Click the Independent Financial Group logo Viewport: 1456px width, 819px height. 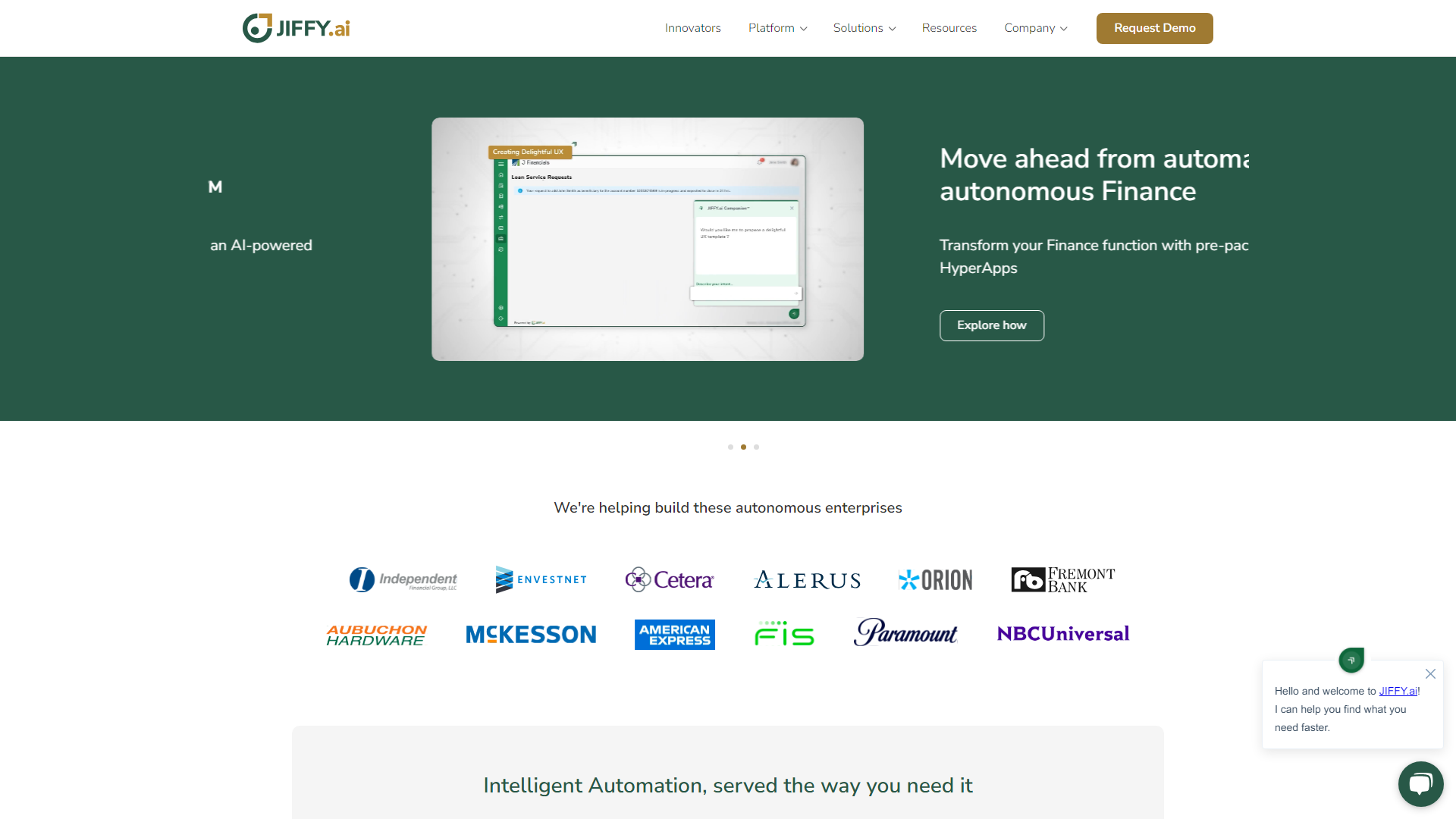(x=403, y=579)
